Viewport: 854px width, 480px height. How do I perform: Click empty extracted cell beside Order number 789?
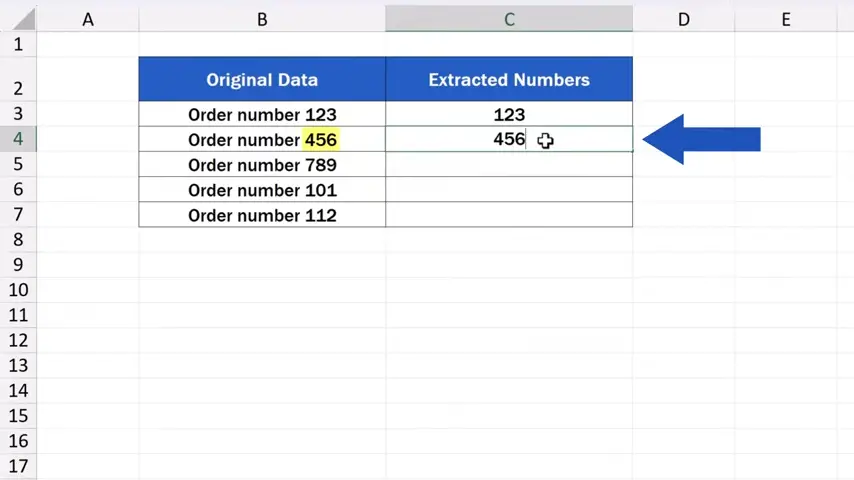[509, 165]
